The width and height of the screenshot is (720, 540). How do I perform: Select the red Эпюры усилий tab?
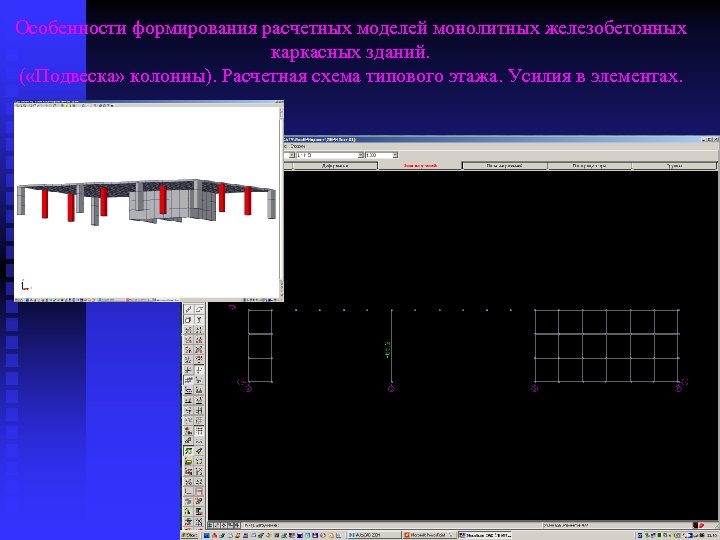tap(420, 166)
